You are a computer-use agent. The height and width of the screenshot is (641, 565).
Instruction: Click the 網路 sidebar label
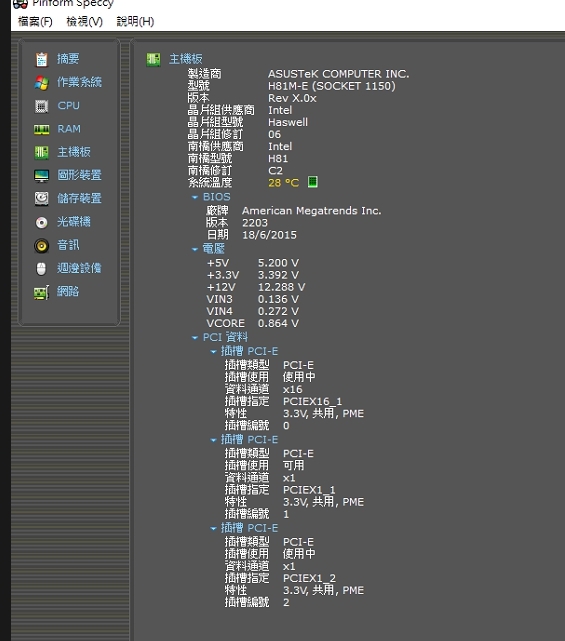68,291
